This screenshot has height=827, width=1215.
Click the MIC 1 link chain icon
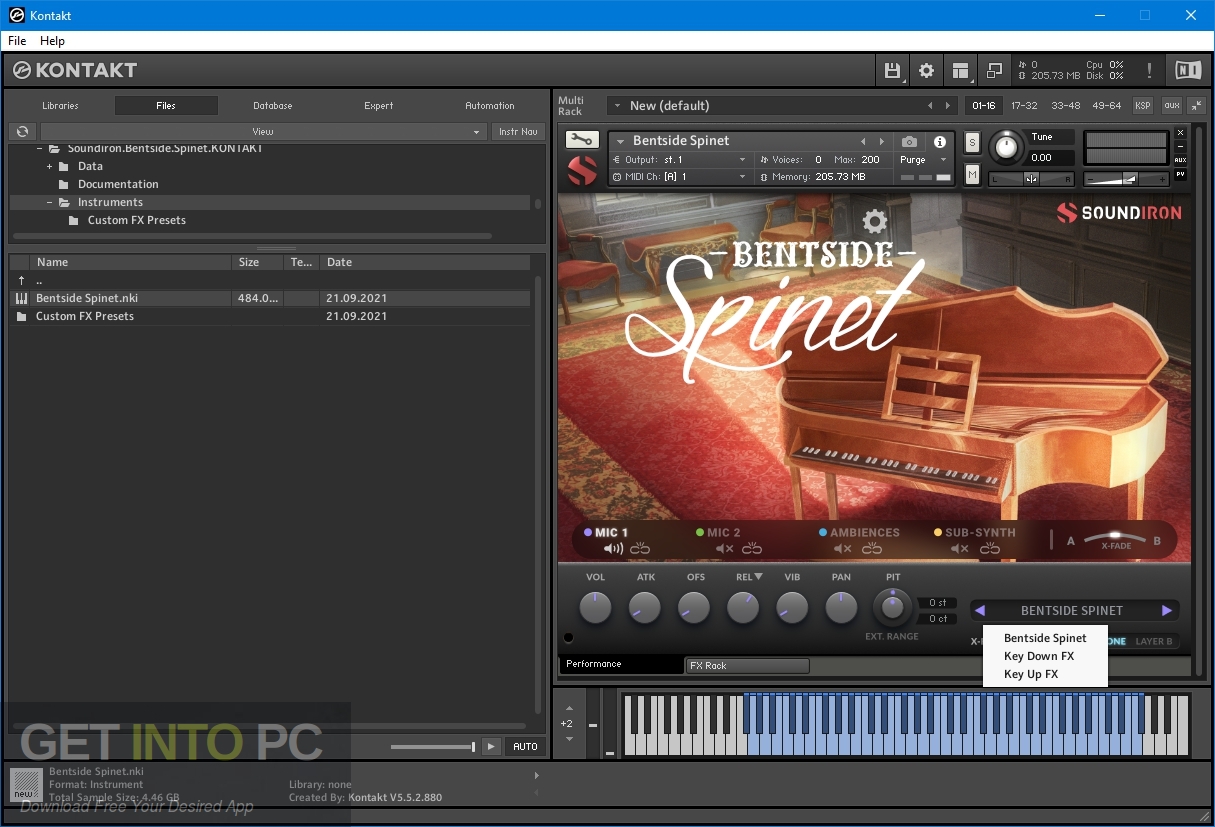(x=640, y=549)
